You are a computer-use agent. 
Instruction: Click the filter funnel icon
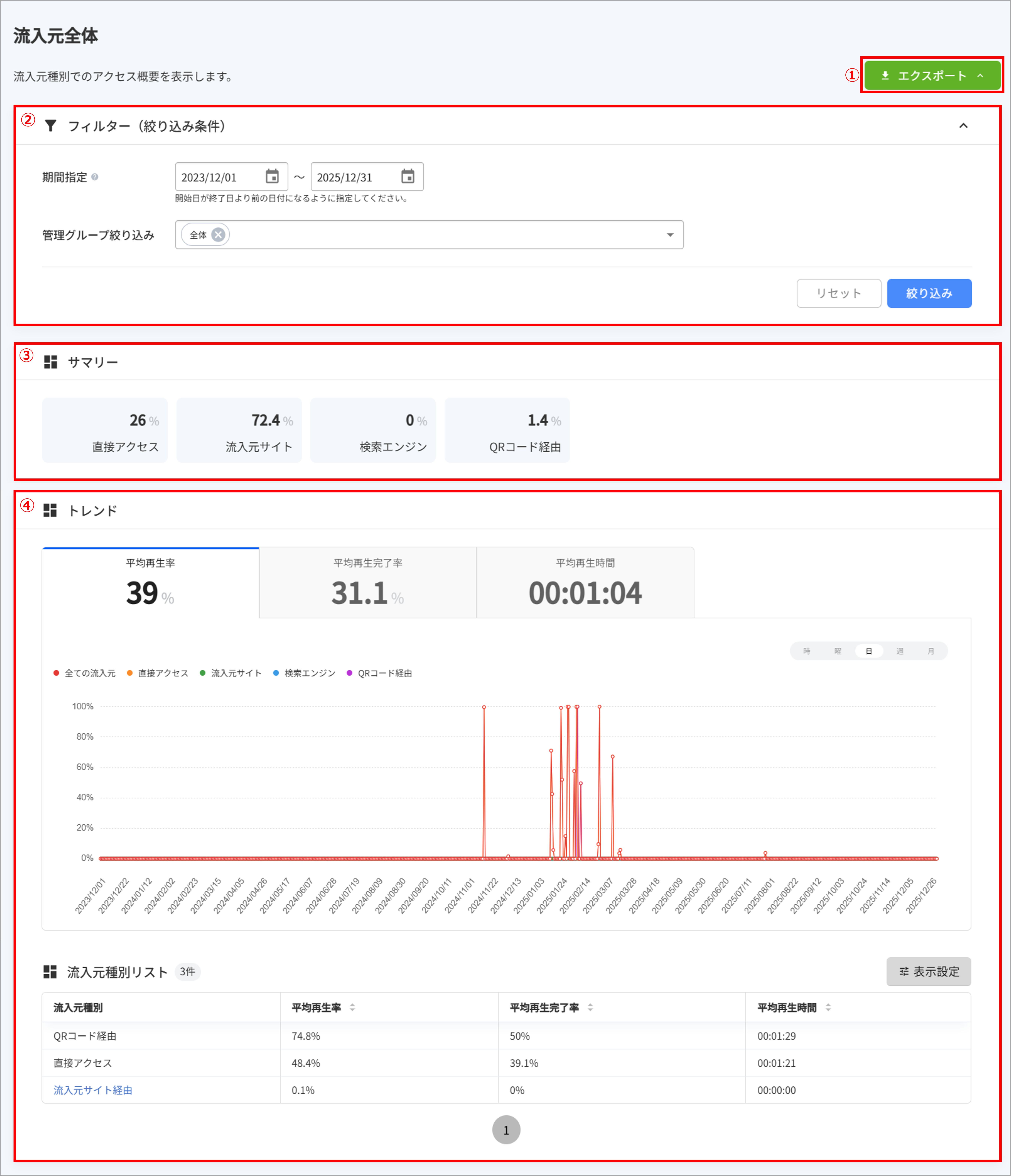point(50,126)
